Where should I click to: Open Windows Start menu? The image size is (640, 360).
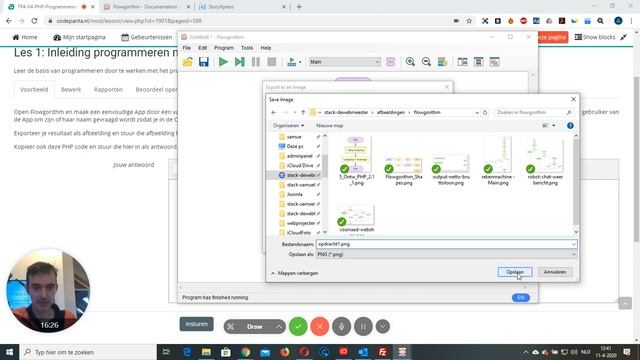point(9,352)
